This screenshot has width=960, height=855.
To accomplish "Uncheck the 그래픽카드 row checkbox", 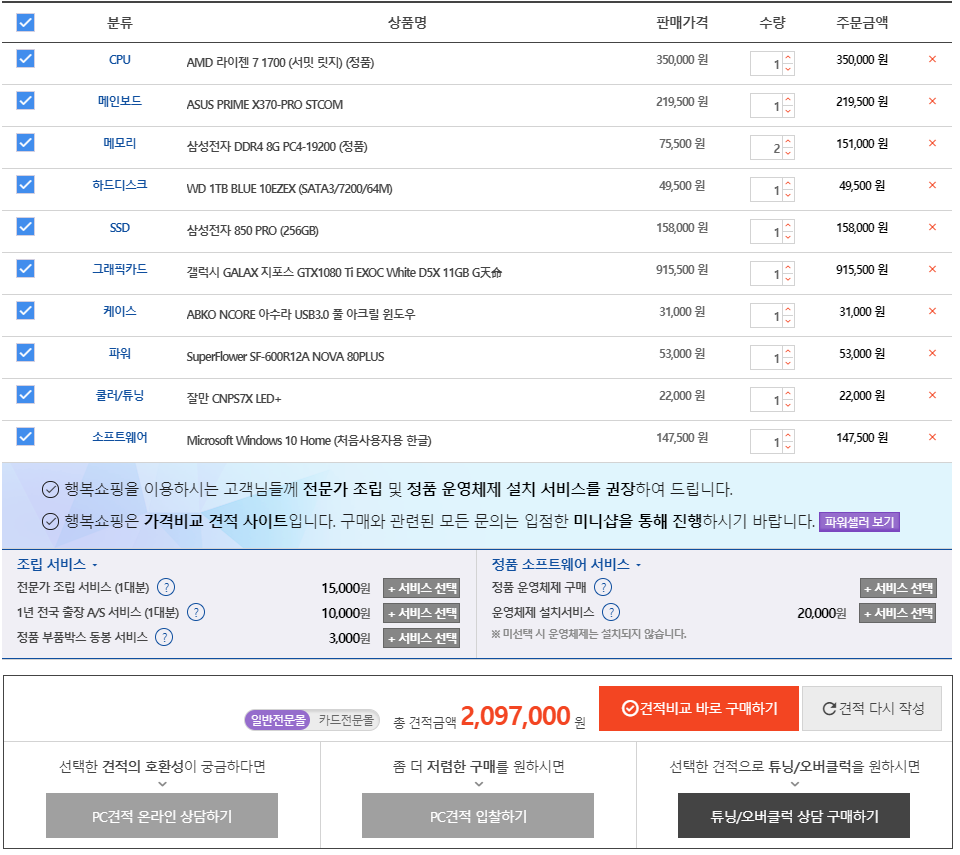I will [25, 270].
